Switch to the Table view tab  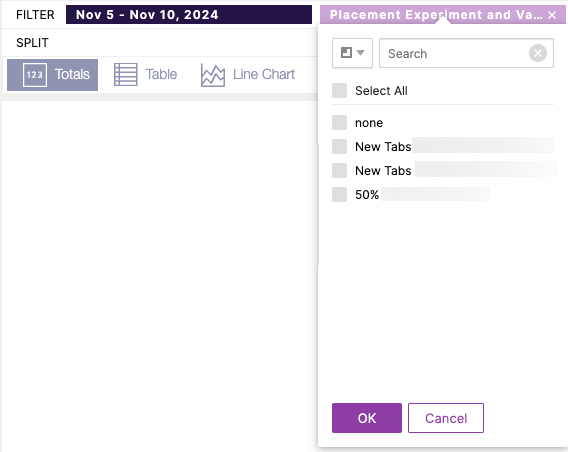click(146, 75)
